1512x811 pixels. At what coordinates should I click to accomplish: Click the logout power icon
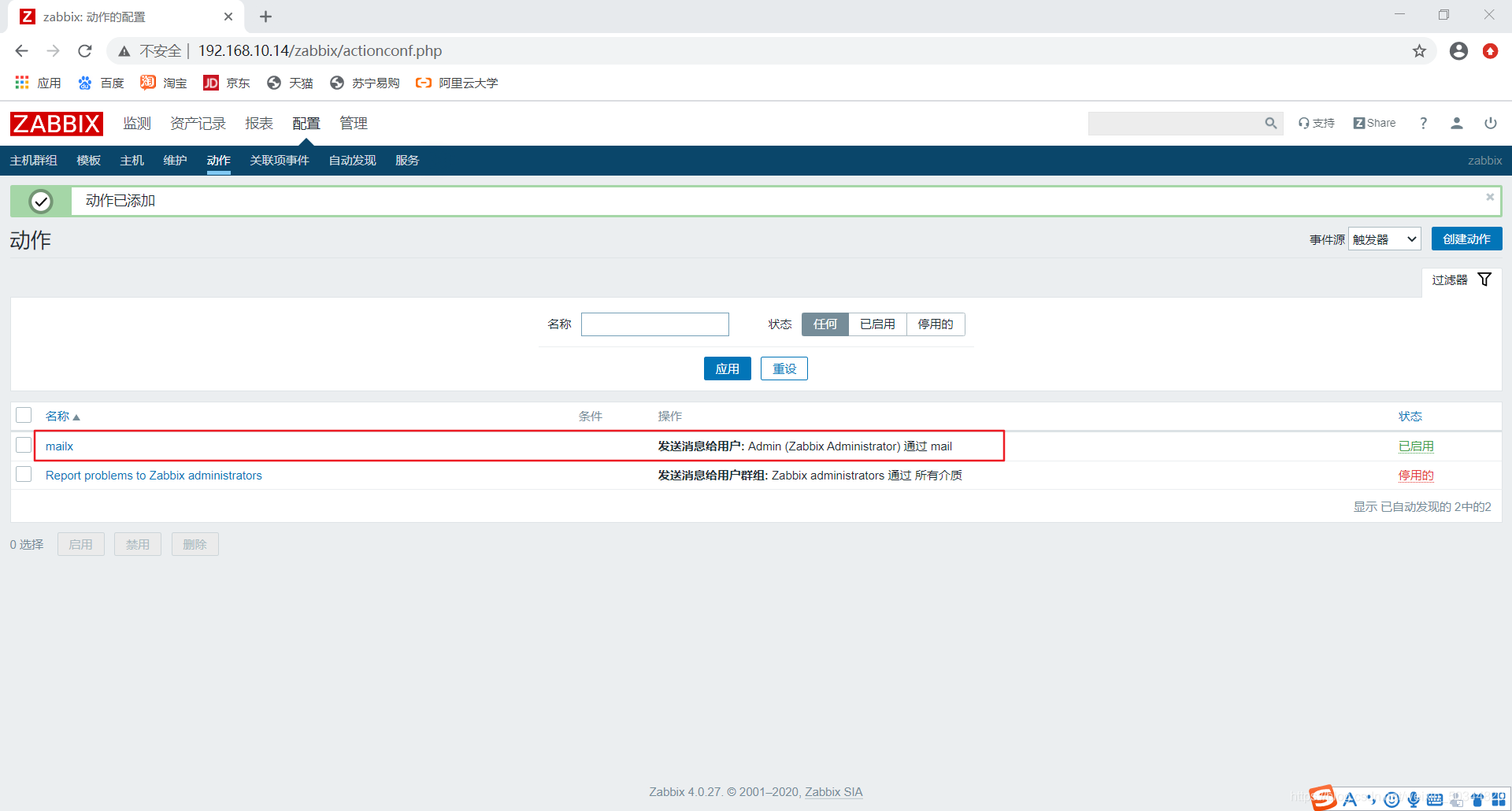coord(1491,123)
